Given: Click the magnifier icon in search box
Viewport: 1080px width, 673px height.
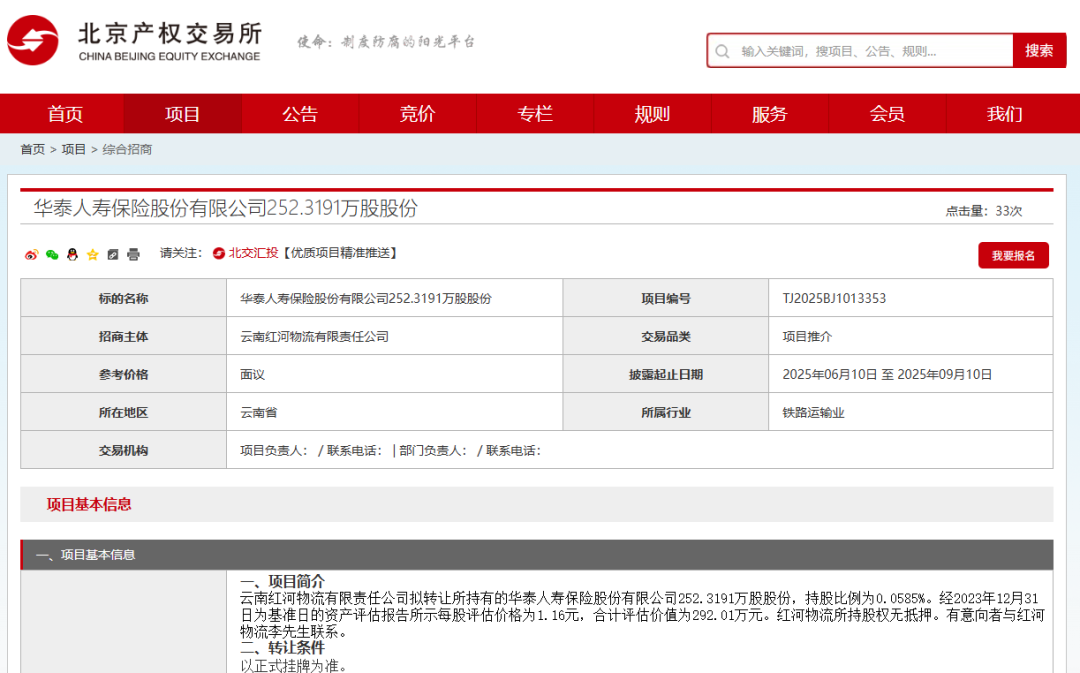Looking at the screenshot, I should click(x=723, y=51).
